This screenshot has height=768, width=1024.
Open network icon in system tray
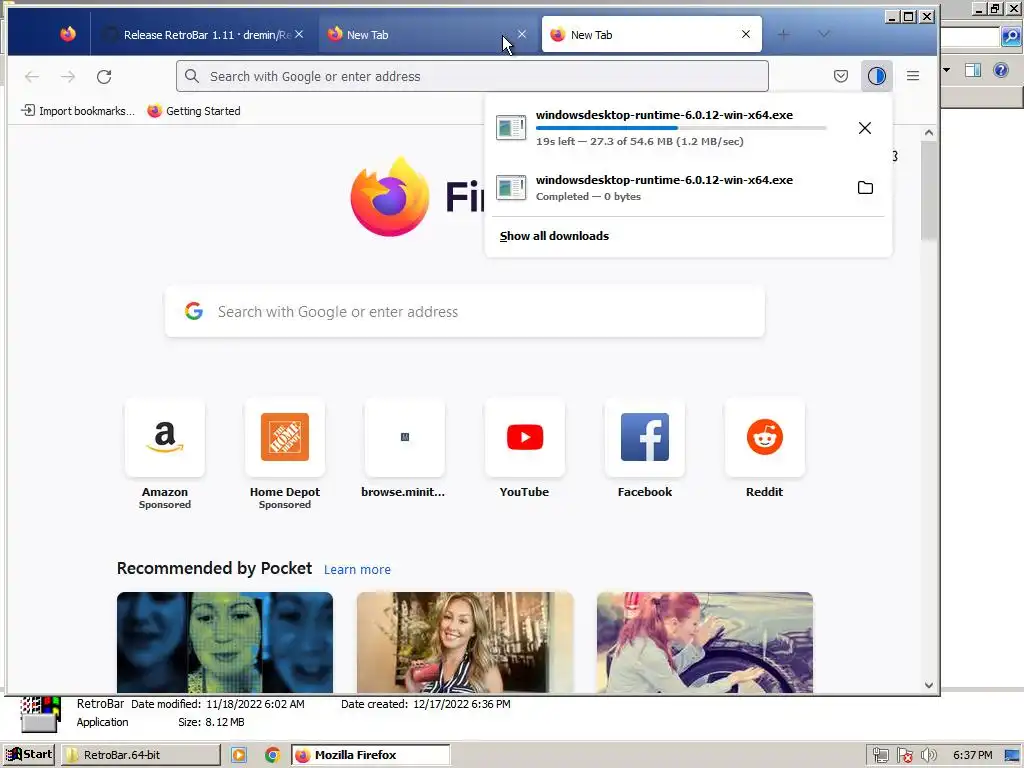(880, 756)
